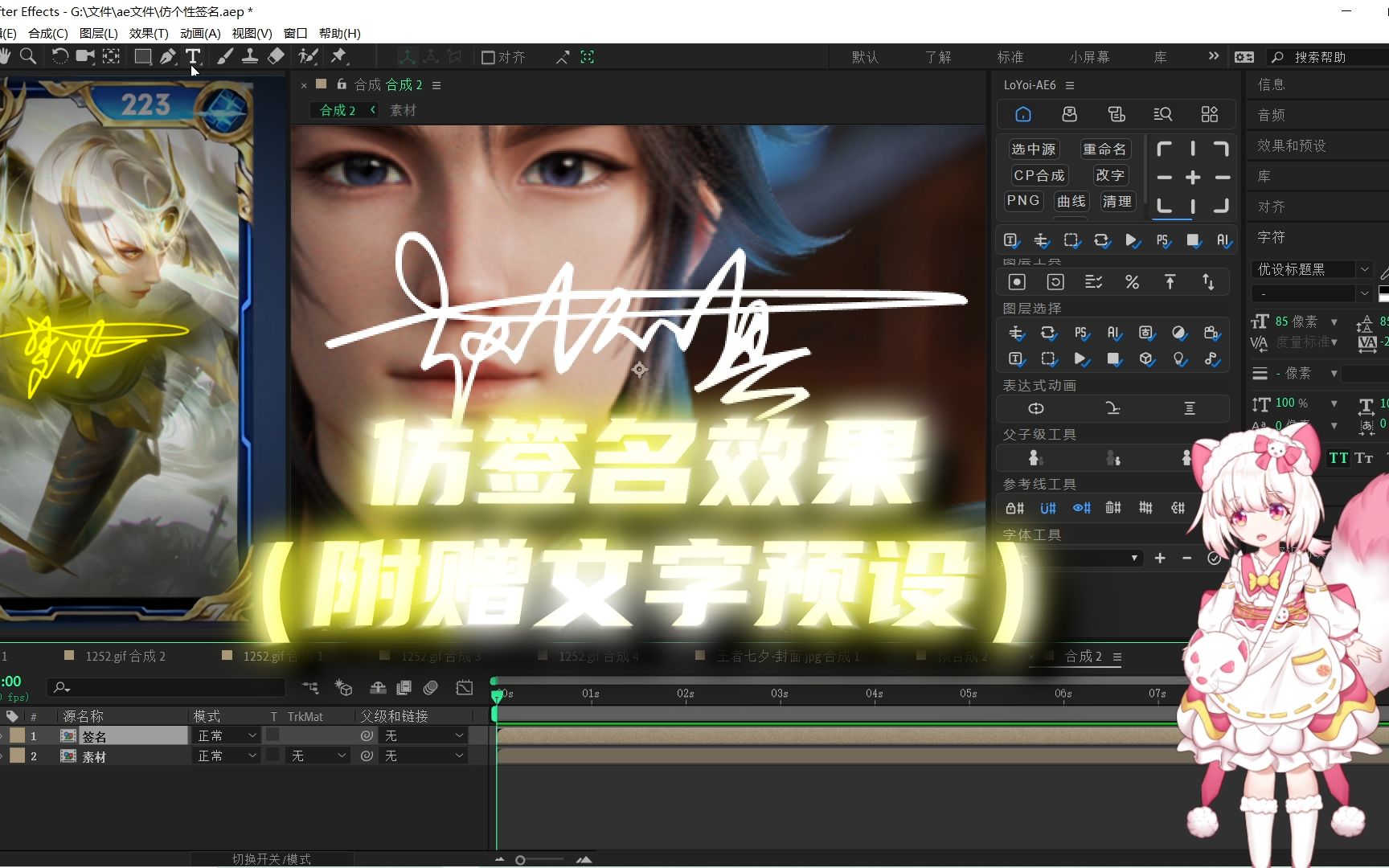Click composition flowchart icon in timeline
Viewport: 1389px width, 868px height.
coord(310,688)
